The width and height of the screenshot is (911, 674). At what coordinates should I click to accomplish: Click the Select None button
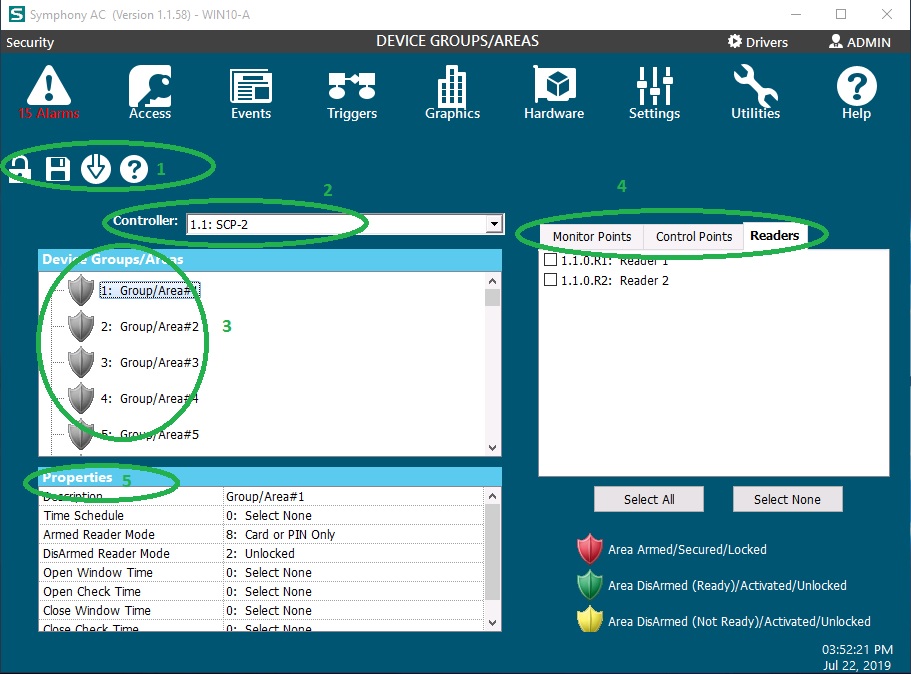pyautogui.click(x=787, y=499)
